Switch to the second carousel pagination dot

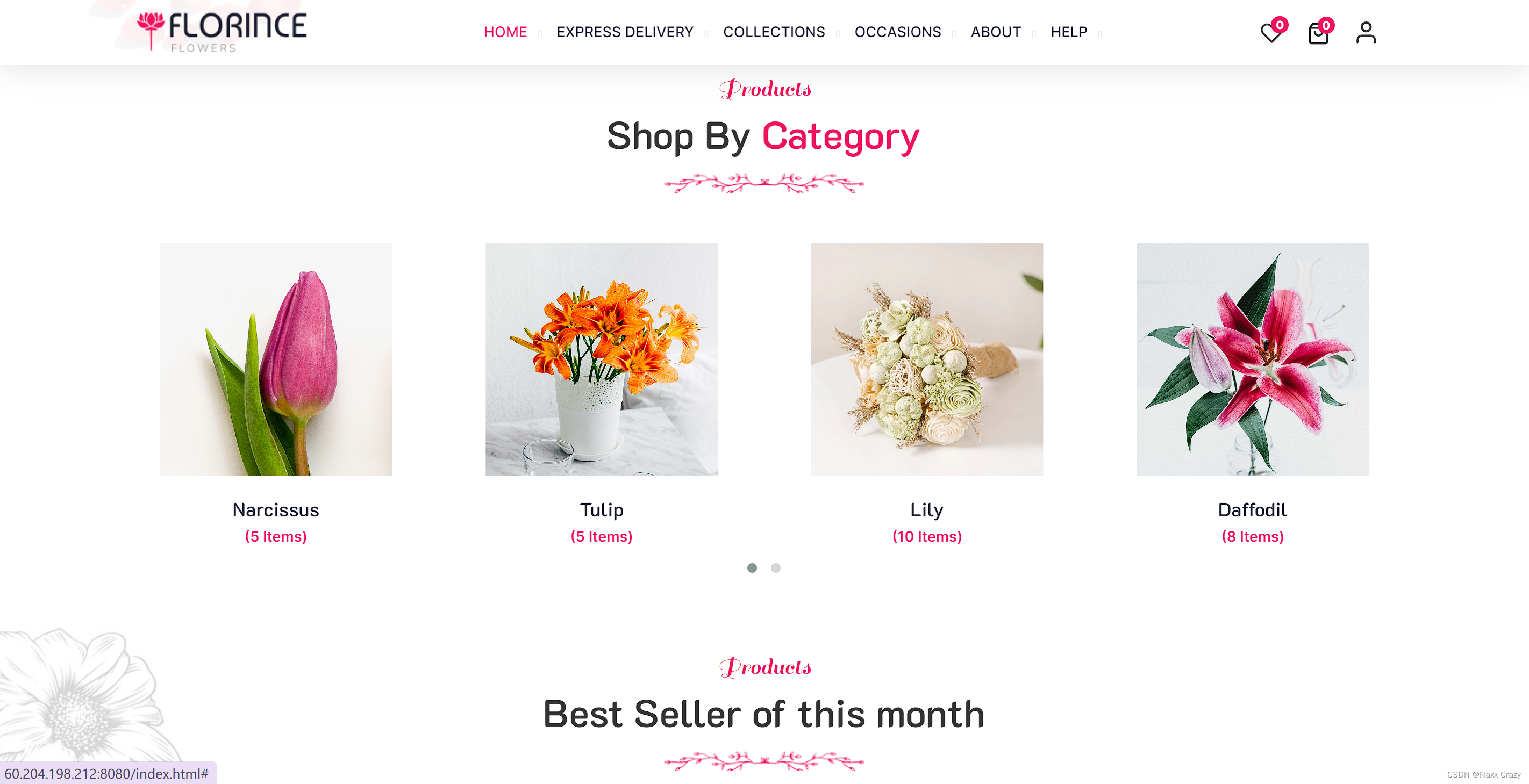click(776, 567)
